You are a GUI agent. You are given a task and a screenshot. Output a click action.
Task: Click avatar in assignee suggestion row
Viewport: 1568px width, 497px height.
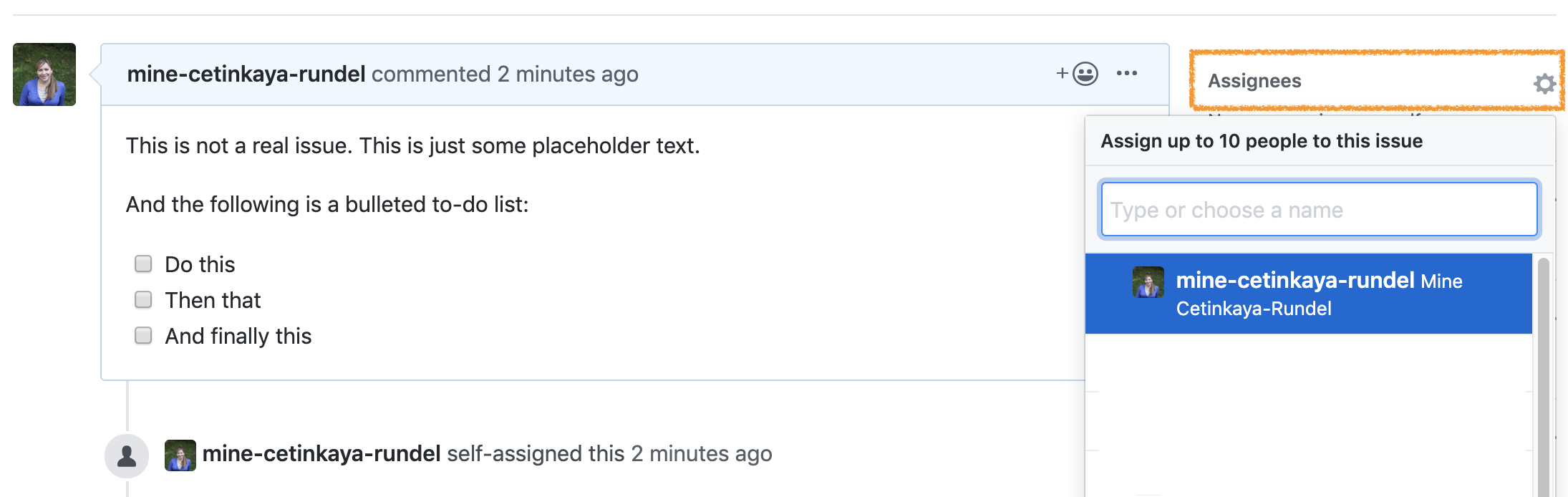click(x=1148, y=282)
